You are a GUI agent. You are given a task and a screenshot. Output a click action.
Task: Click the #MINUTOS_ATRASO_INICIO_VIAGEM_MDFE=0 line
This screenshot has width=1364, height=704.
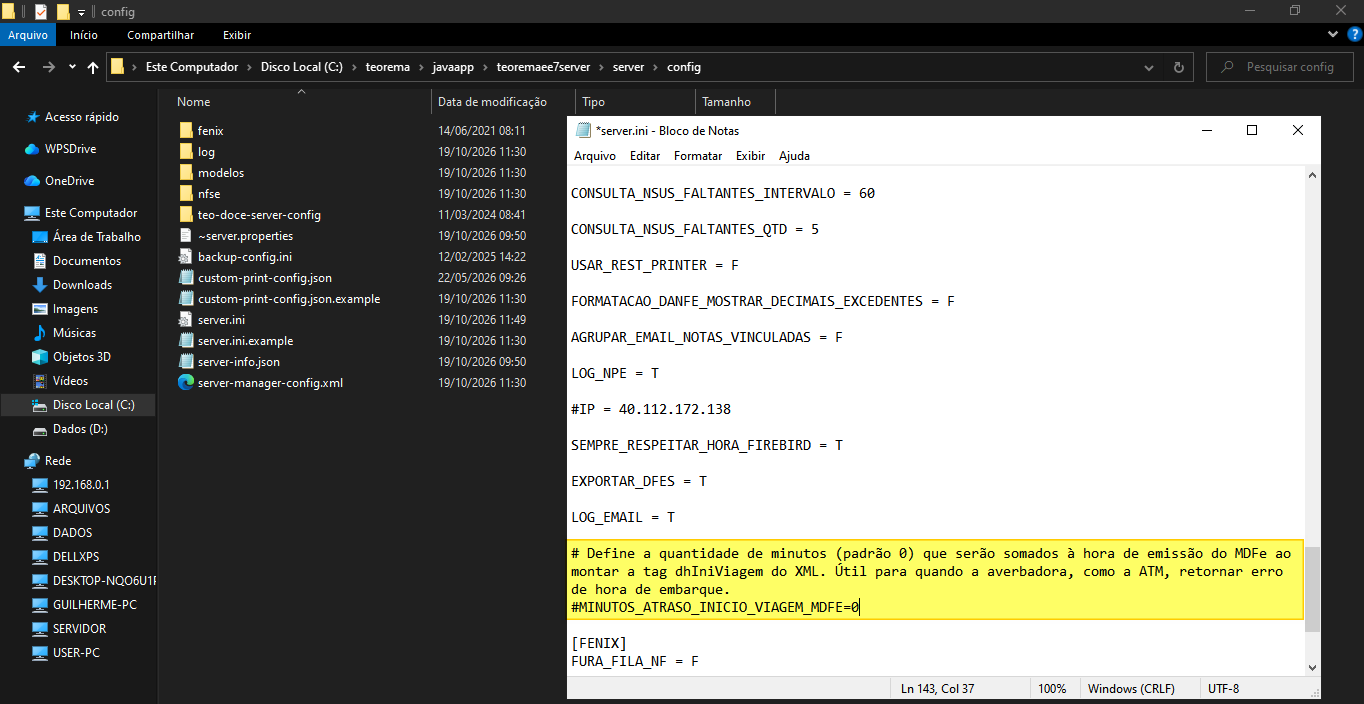tap(715, 607)
